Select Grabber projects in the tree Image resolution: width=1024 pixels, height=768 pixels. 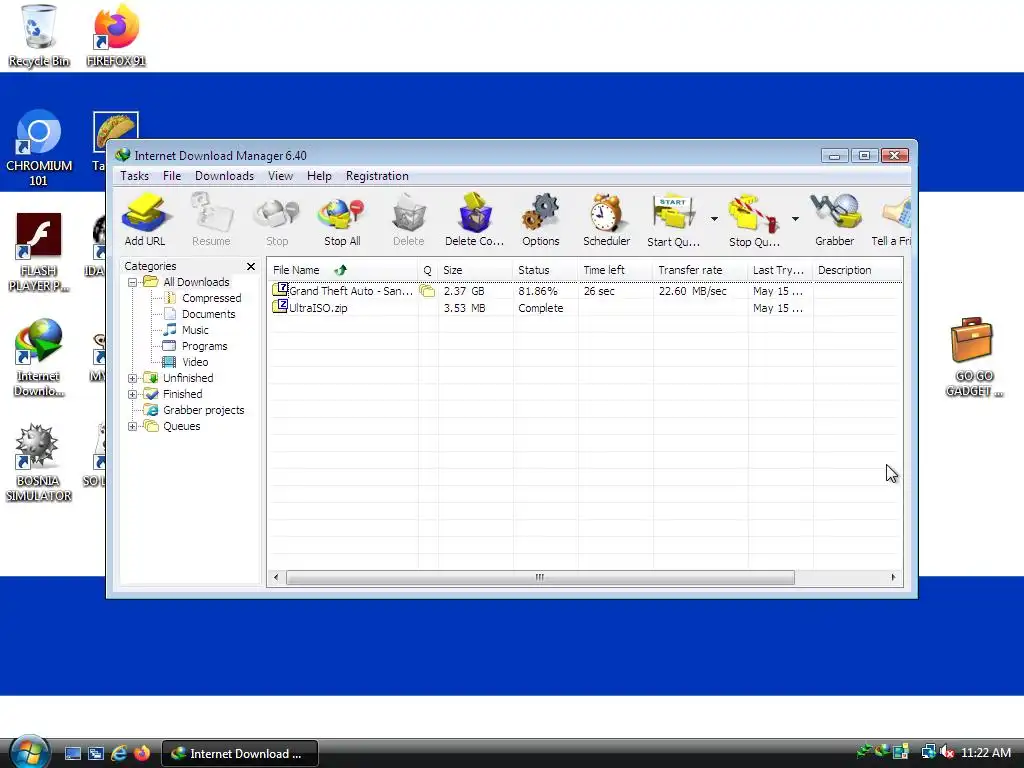(203, 410)
